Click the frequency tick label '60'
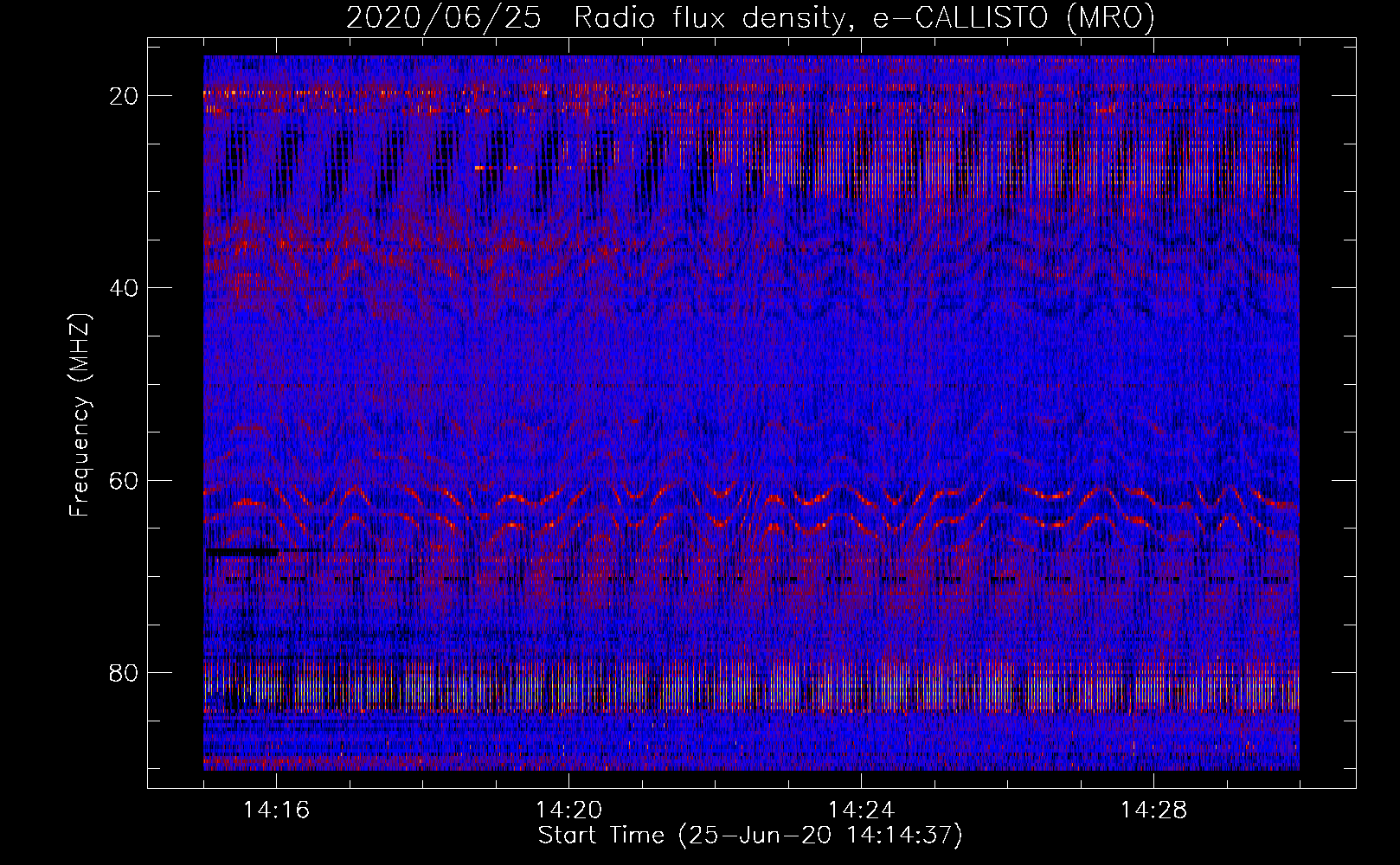The width and height of the screenshot is (1400, 865). click(x=124, y=480)
